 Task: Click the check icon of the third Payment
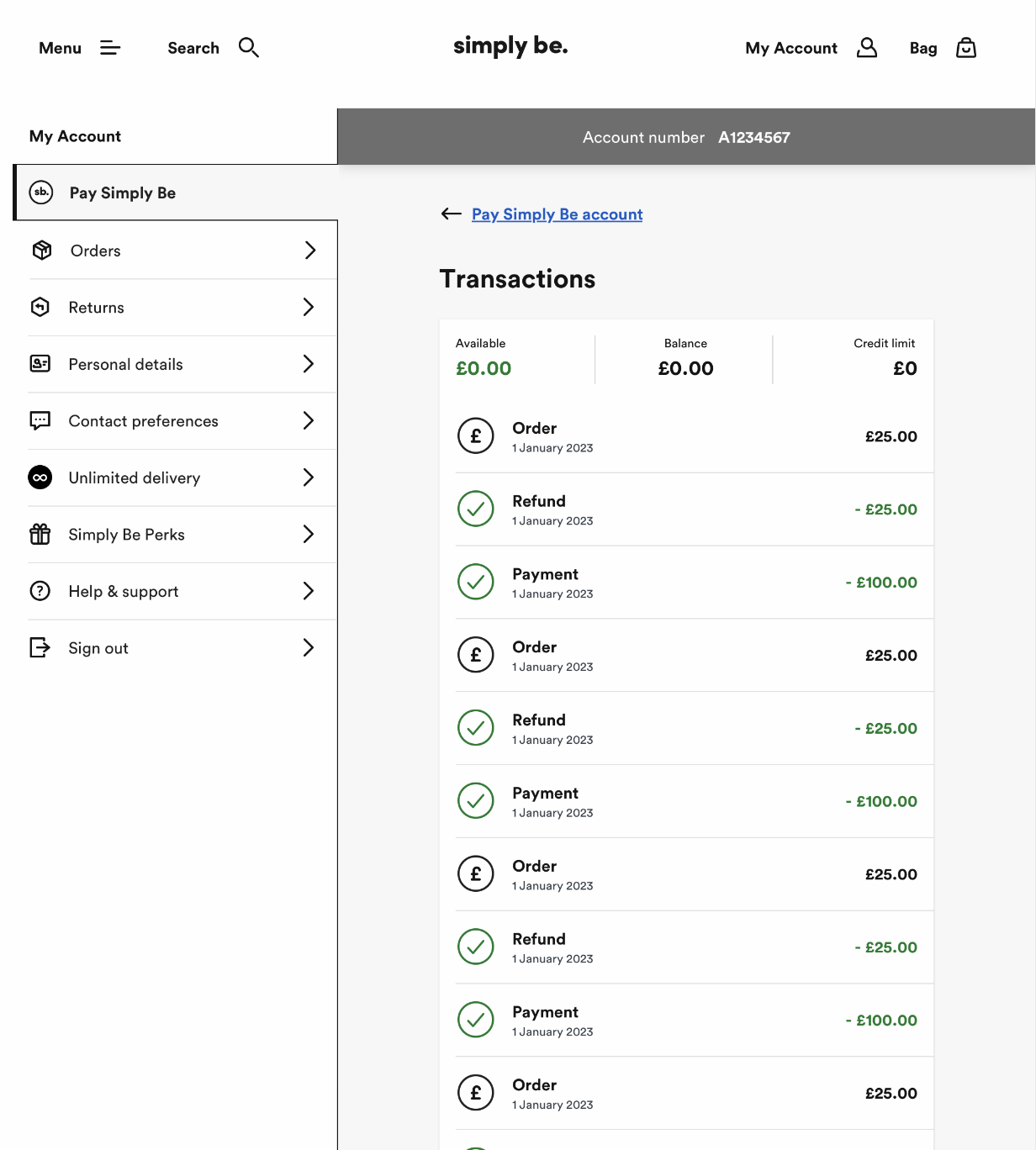[476, 1020]
